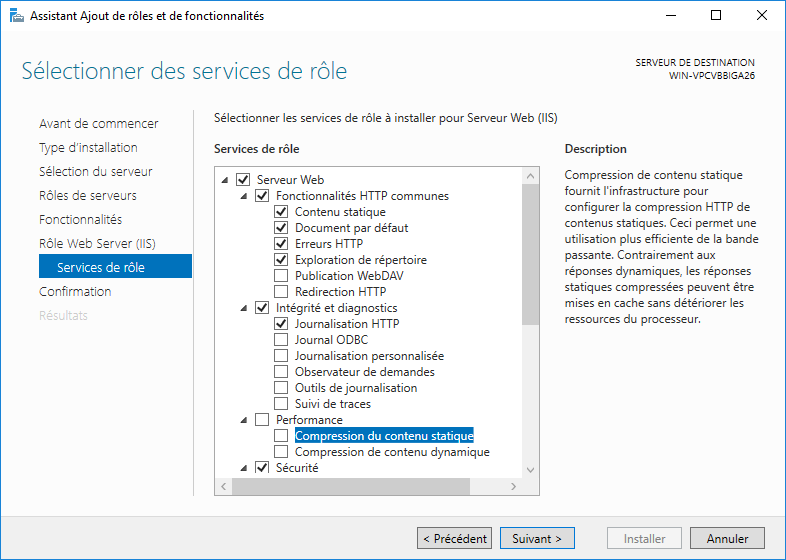The image size is (786, 560).
Task: Select the Confirmation step in sidebar
Action: point(75,292)
